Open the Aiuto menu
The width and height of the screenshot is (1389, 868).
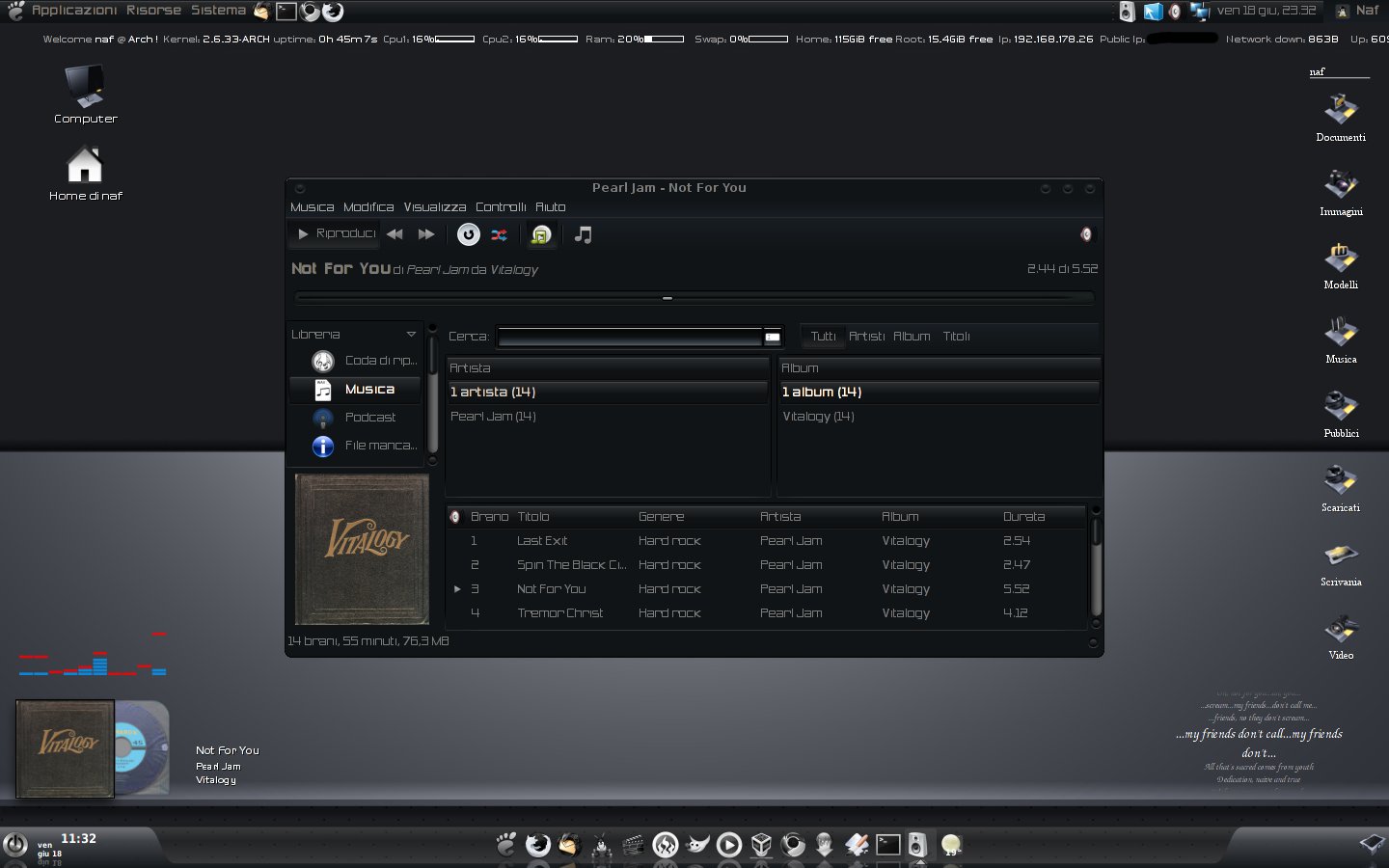(550, 207)
